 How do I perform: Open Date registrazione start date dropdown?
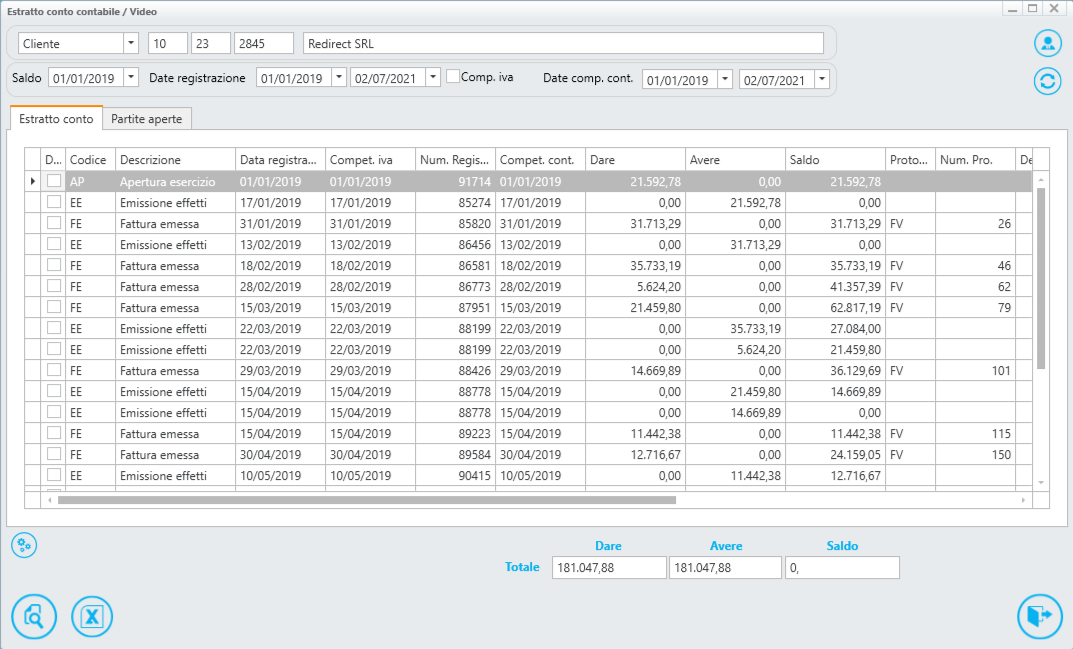(339, 77)
